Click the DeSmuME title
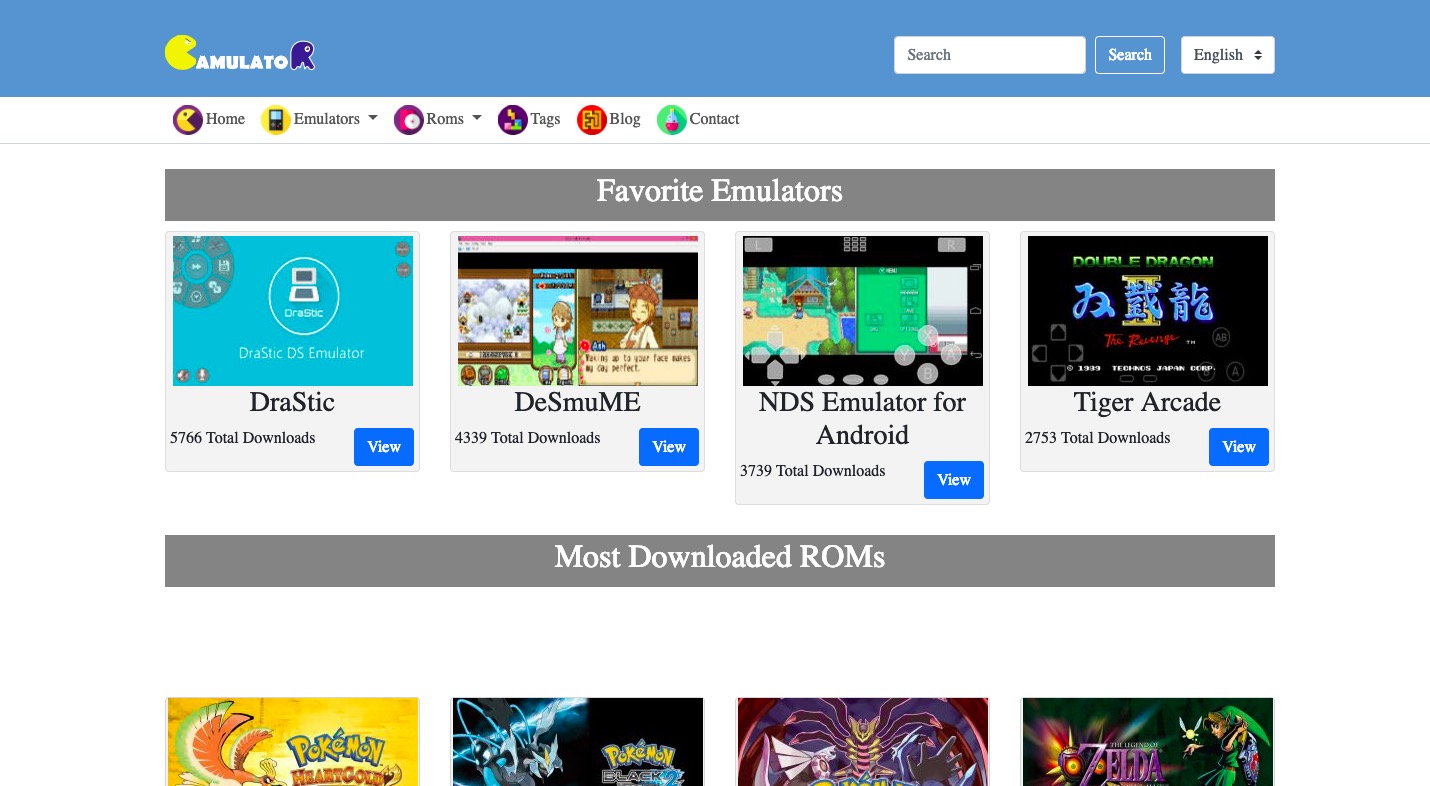The width and height of the screenshot is (1430, 786). (x=577, y=402)
